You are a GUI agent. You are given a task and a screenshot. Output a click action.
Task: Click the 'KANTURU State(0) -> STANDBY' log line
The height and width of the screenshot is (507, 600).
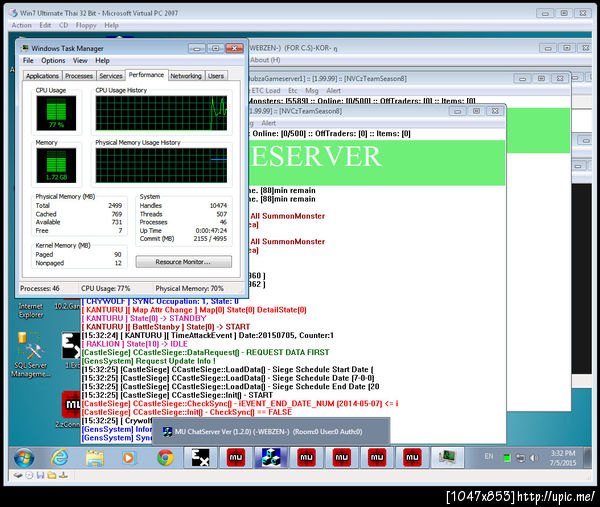[144, 318]
